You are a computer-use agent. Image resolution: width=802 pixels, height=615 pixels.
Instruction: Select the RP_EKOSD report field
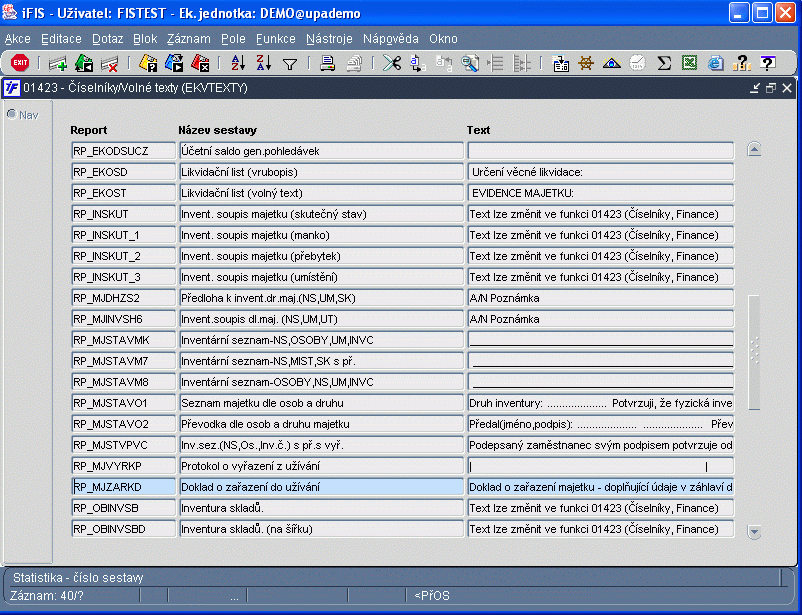[x=123, y=172]
